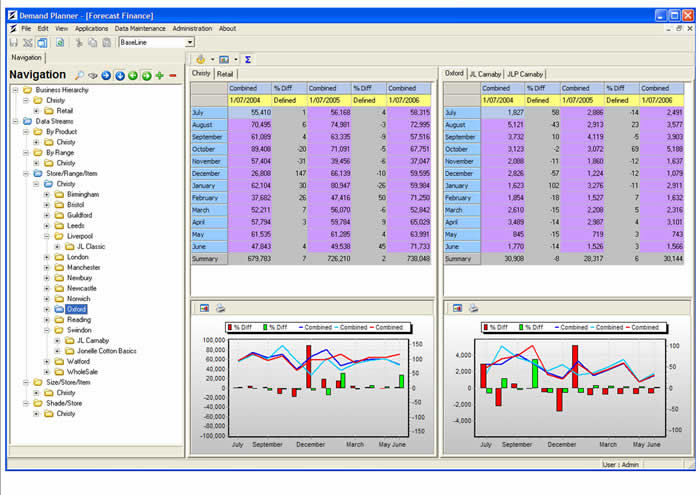
Task: Click the blue down-arrow navigation icon
Action: pos(120,75)
